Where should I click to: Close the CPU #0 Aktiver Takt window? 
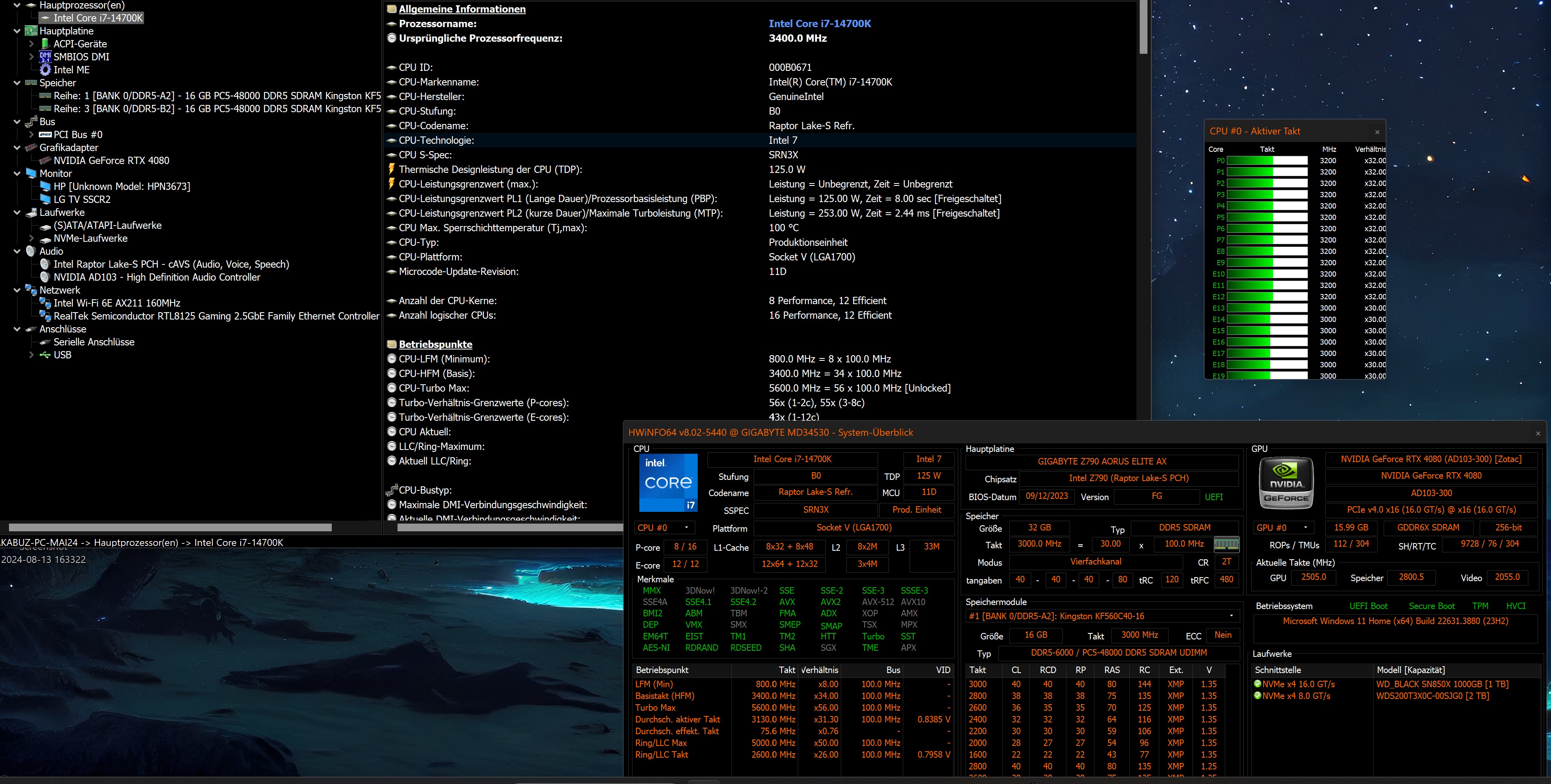[x=1377, y=132]
